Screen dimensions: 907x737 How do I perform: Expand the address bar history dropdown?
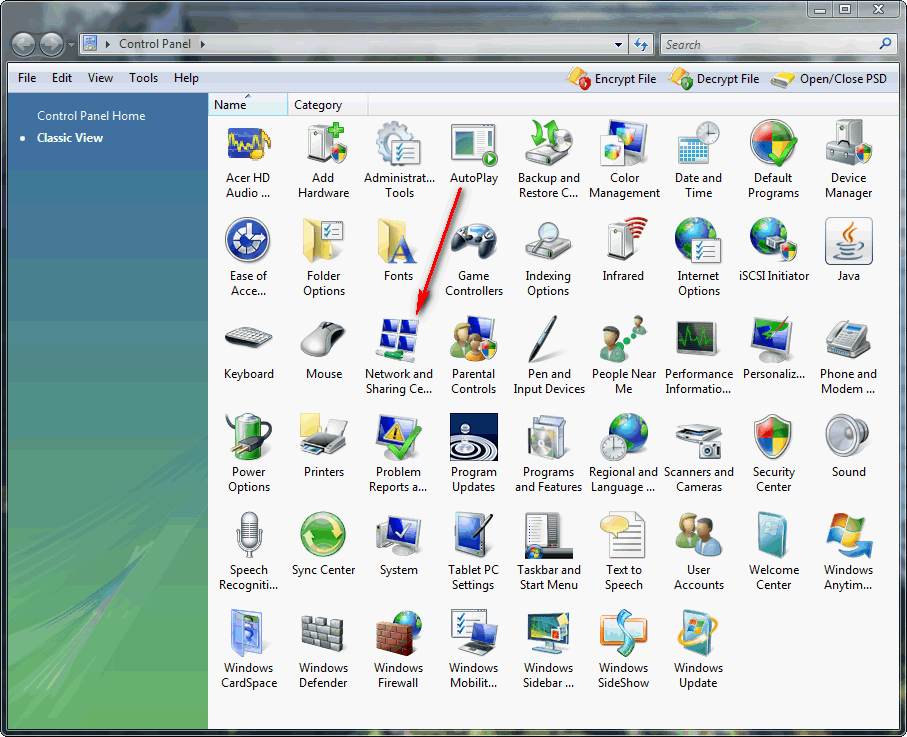pyautogui.click(x=618, y=45)
